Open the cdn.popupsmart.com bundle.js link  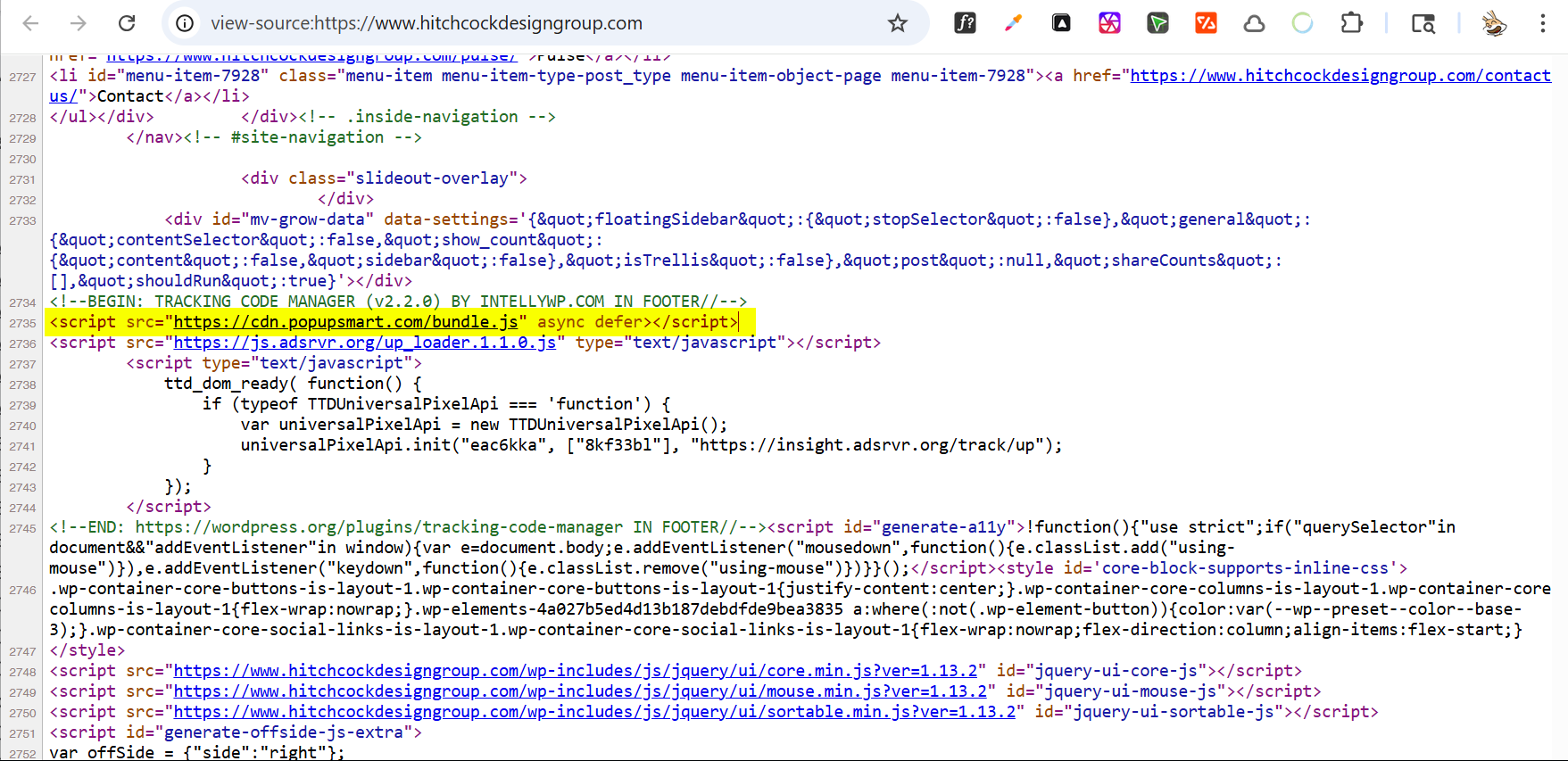(345, 322)
